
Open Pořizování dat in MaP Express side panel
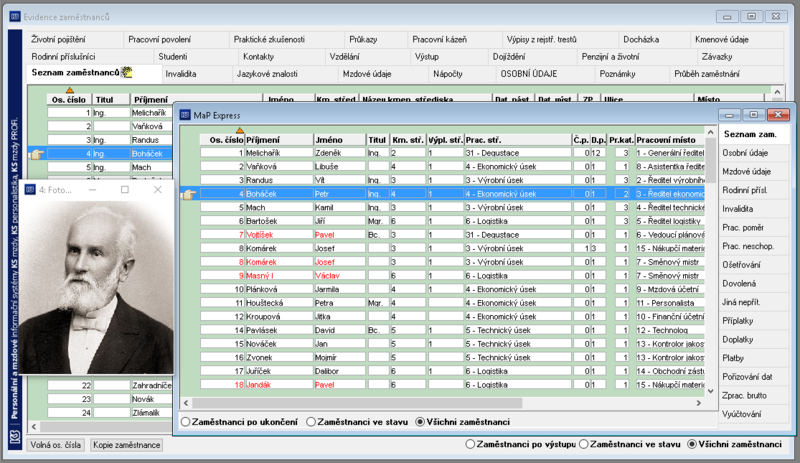(754, 377)
